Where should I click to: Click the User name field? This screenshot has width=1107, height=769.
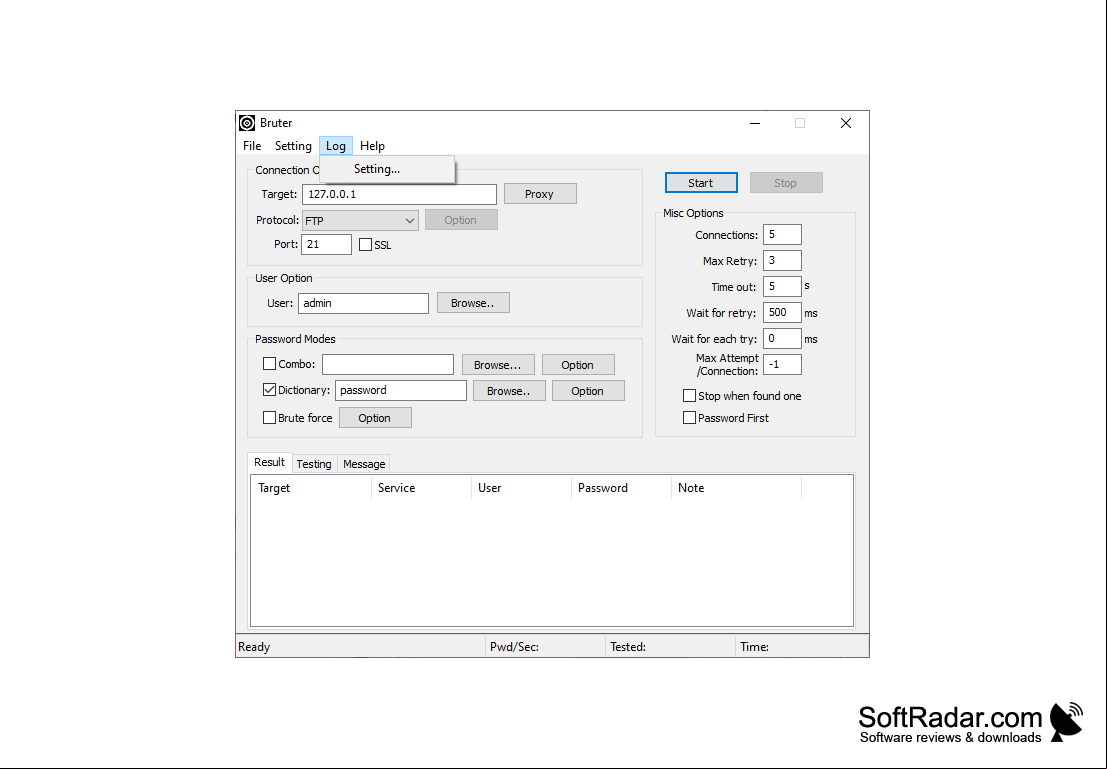(363, 303)
